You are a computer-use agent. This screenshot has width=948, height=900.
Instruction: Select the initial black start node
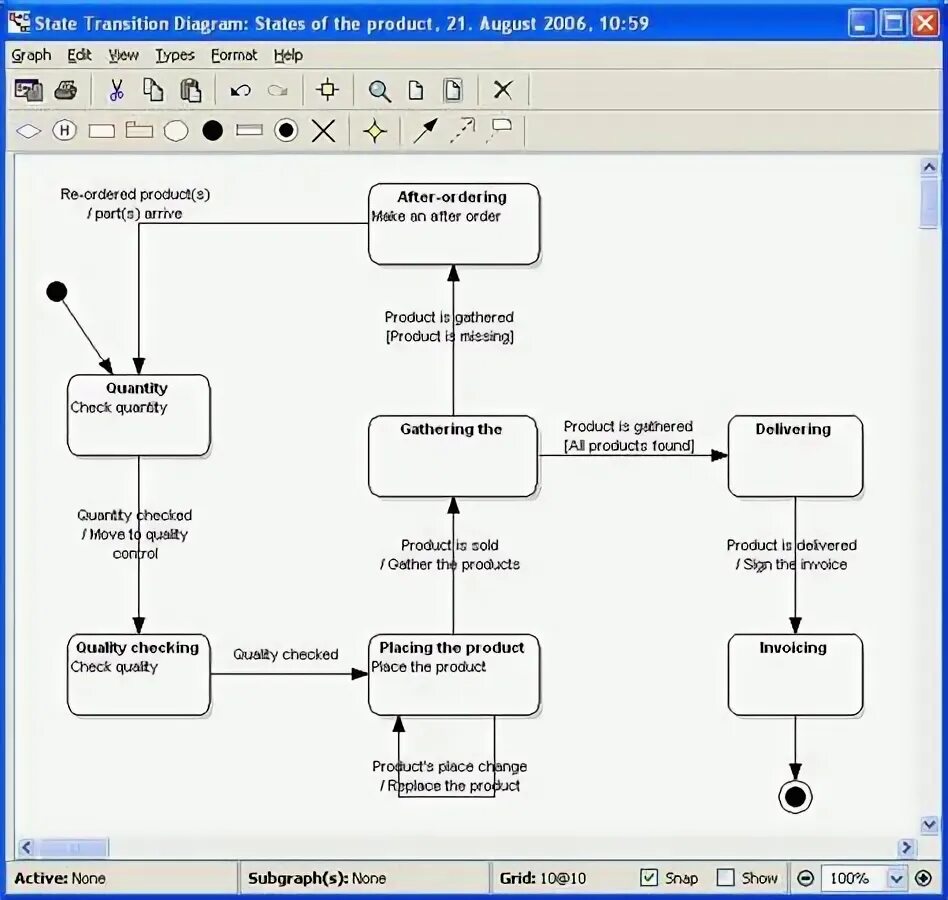point(57,291)
